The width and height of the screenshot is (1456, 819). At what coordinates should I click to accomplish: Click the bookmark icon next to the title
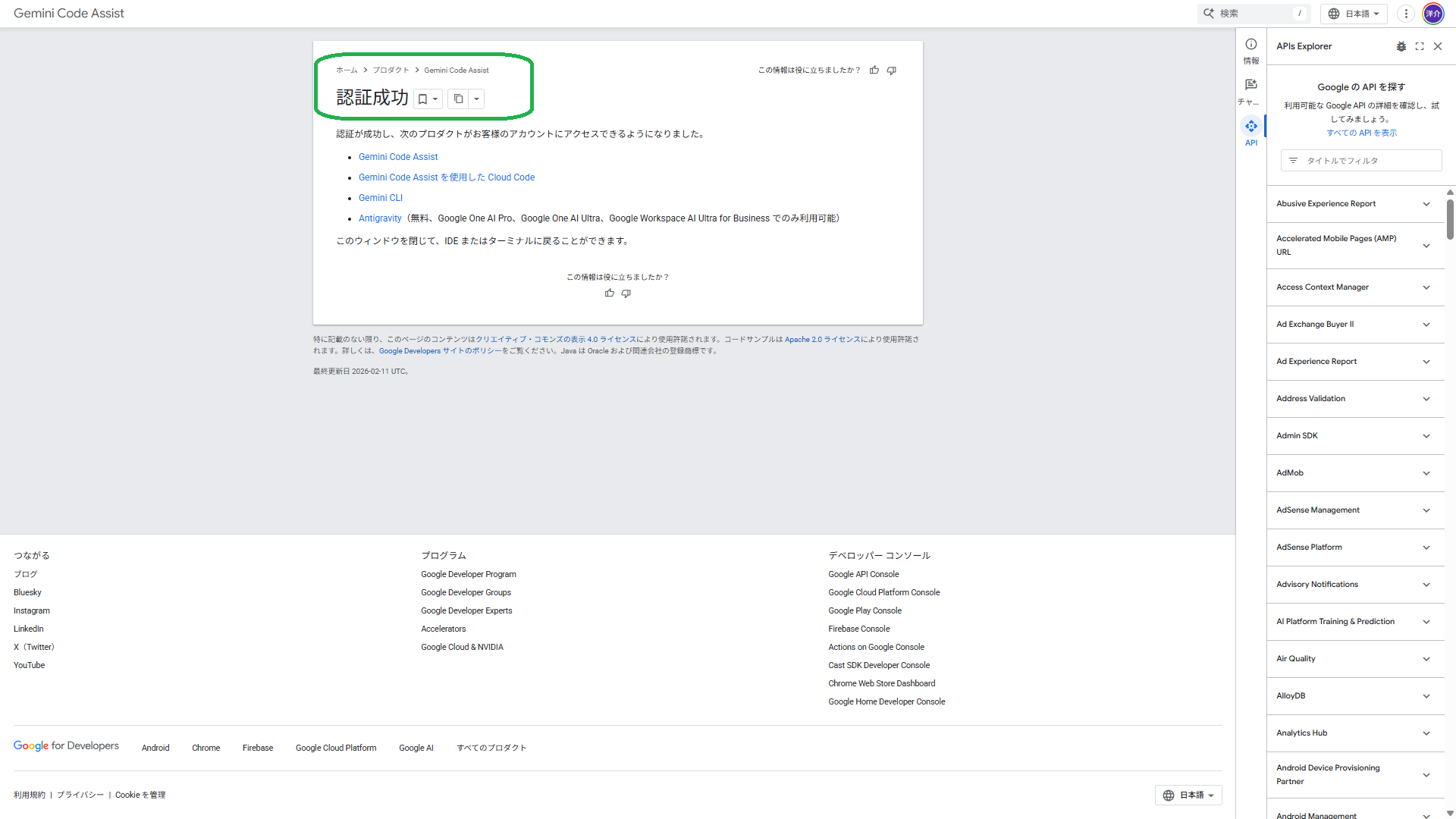[423, 99]
